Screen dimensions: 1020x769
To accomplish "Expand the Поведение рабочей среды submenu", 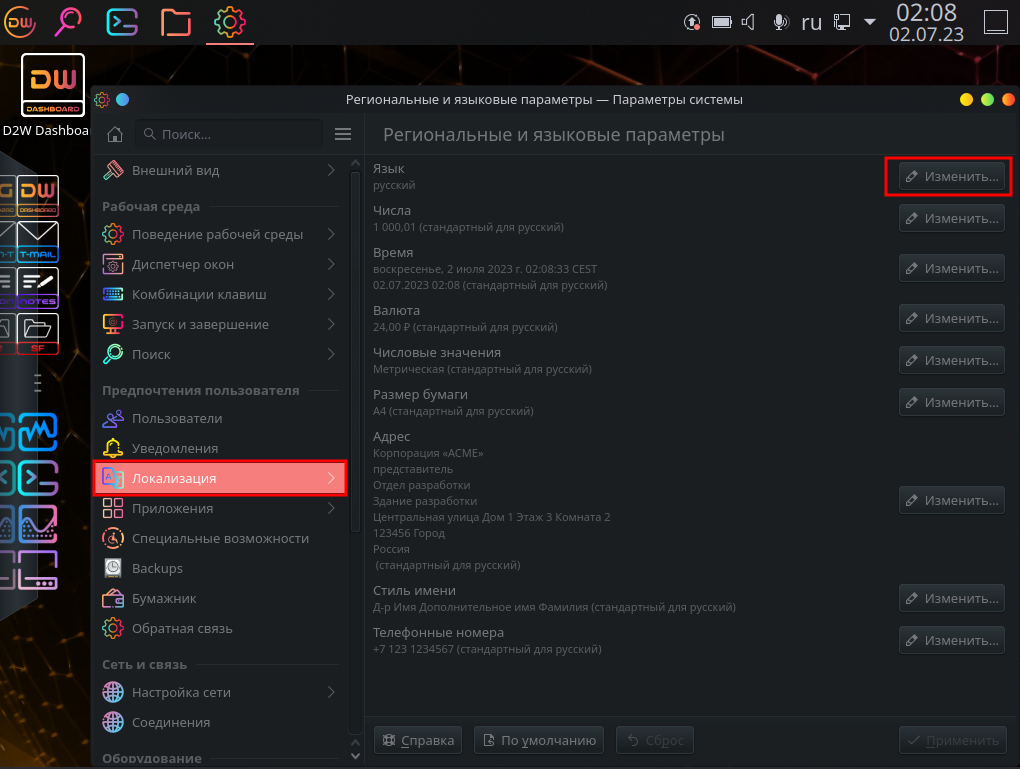I will point(331,234).
